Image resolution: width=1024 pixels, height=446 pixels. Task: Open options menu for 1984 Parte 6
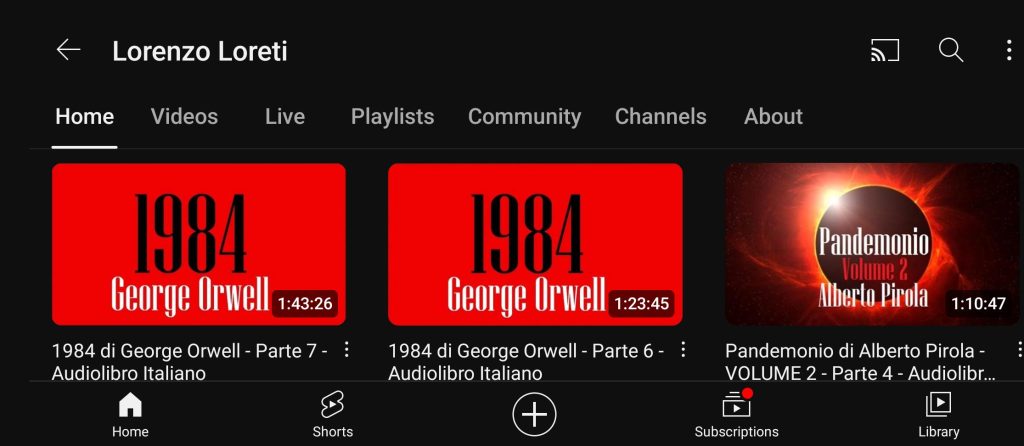(683, 350)
